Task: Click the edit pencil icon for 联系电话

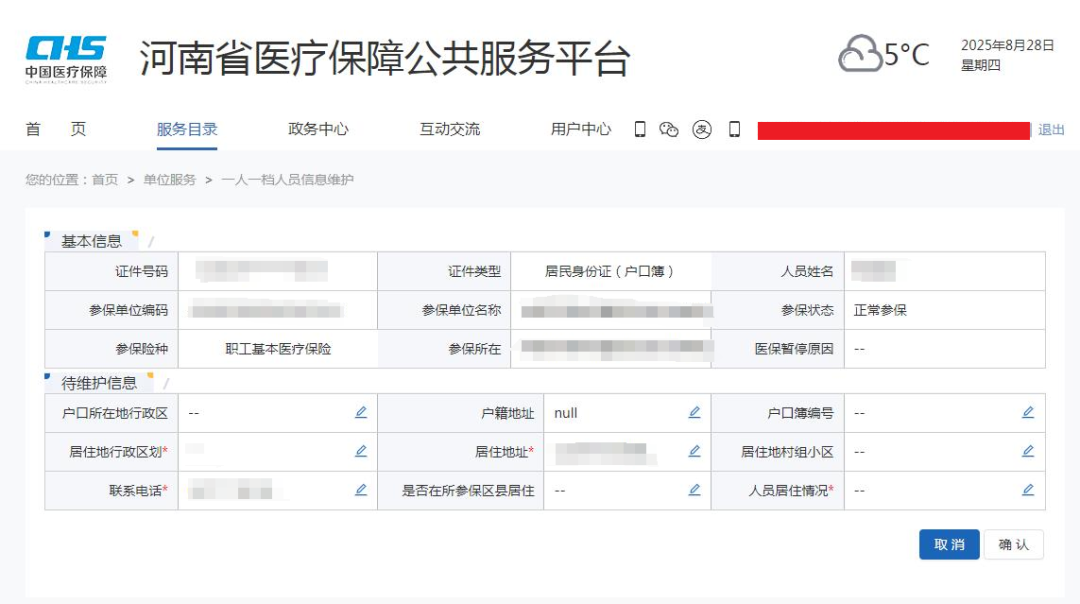Action: 360,490
